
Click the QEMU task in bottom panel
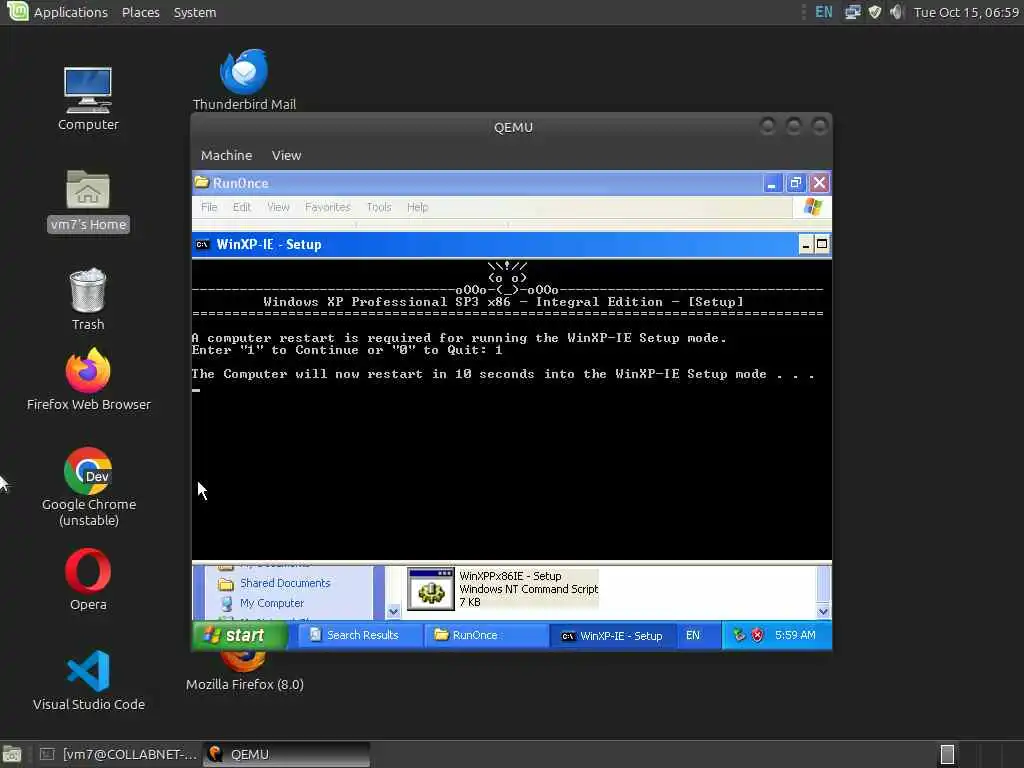click(x=286, y=754)
